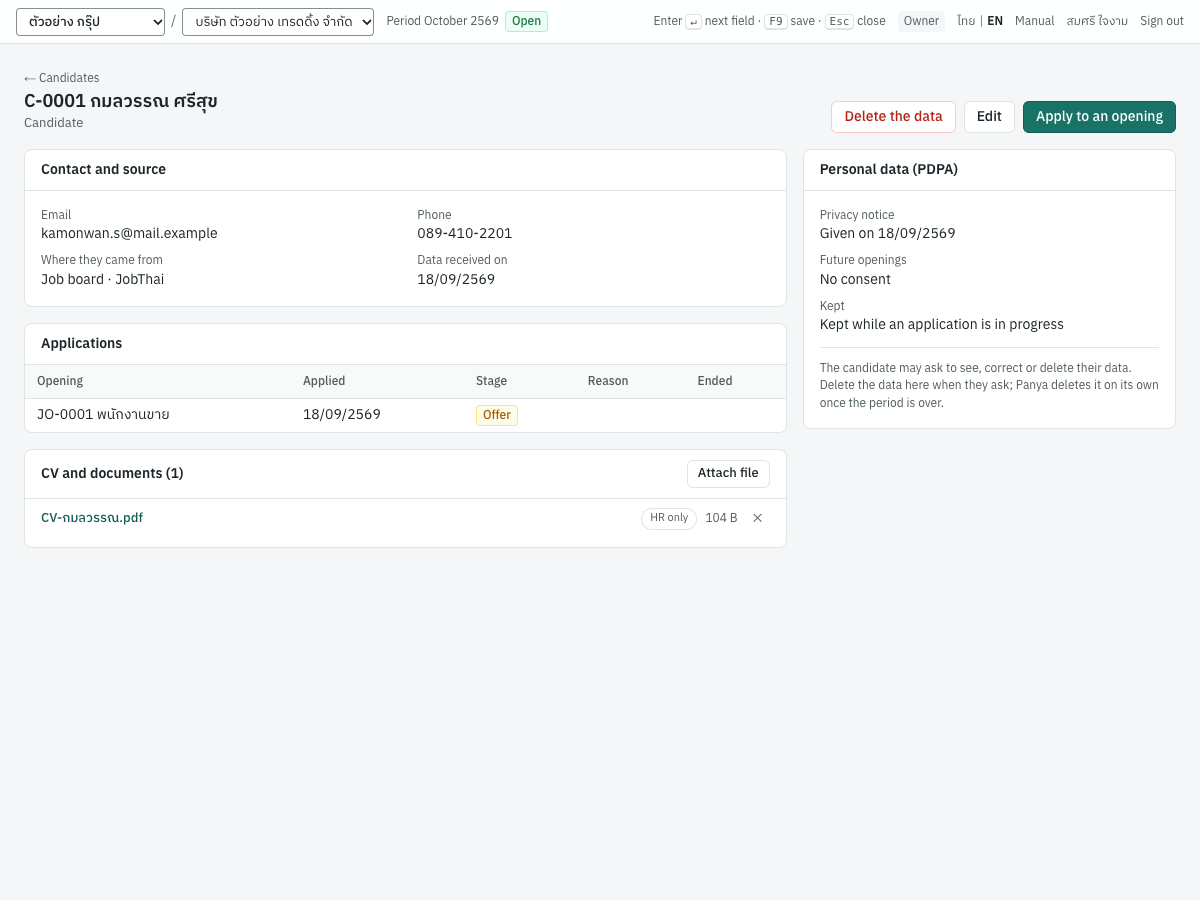The width and height of the screenshot is (1200, 900).
Task: Open the CV-กมลวรรณ.pdf file link
Action: click(92, 518)
